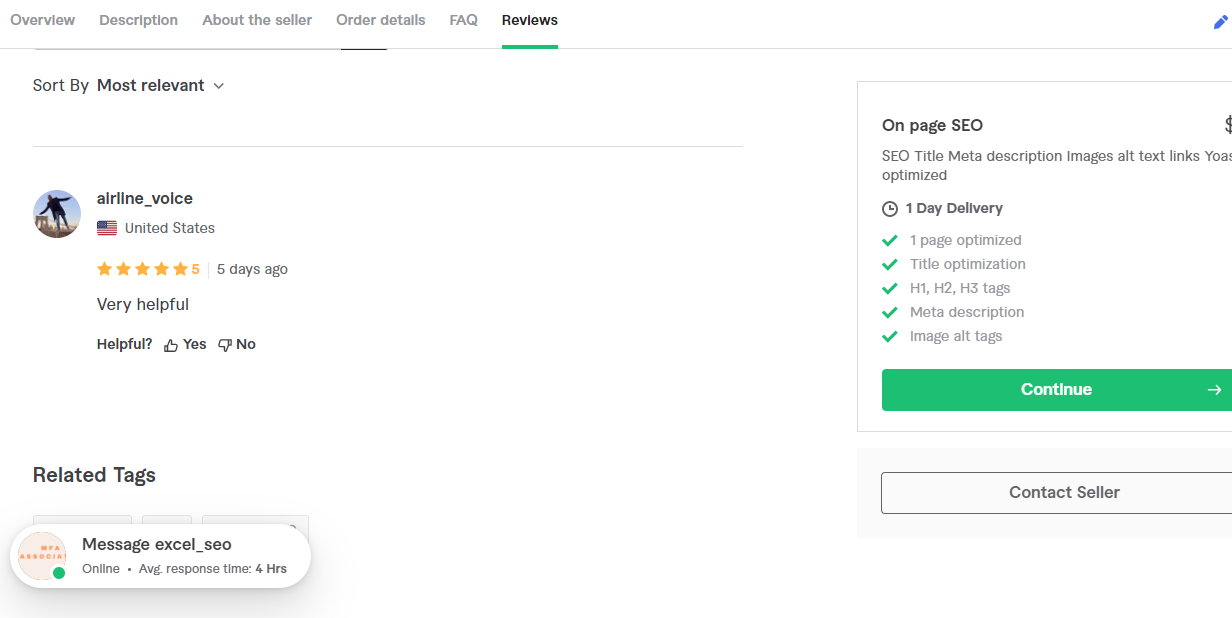Click the excel_seo seller avatar

(42, 556)
